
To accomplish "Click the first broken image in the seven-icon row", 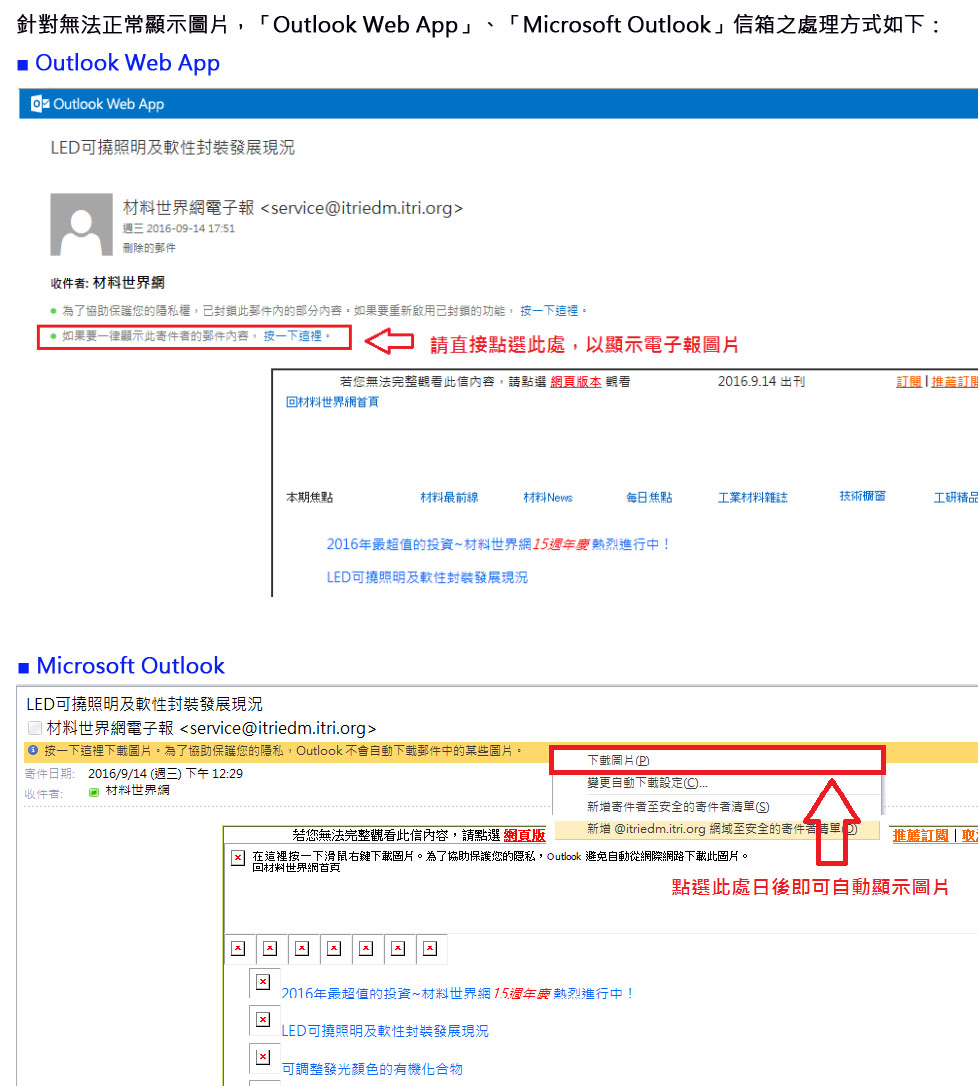I will [238, 949].
